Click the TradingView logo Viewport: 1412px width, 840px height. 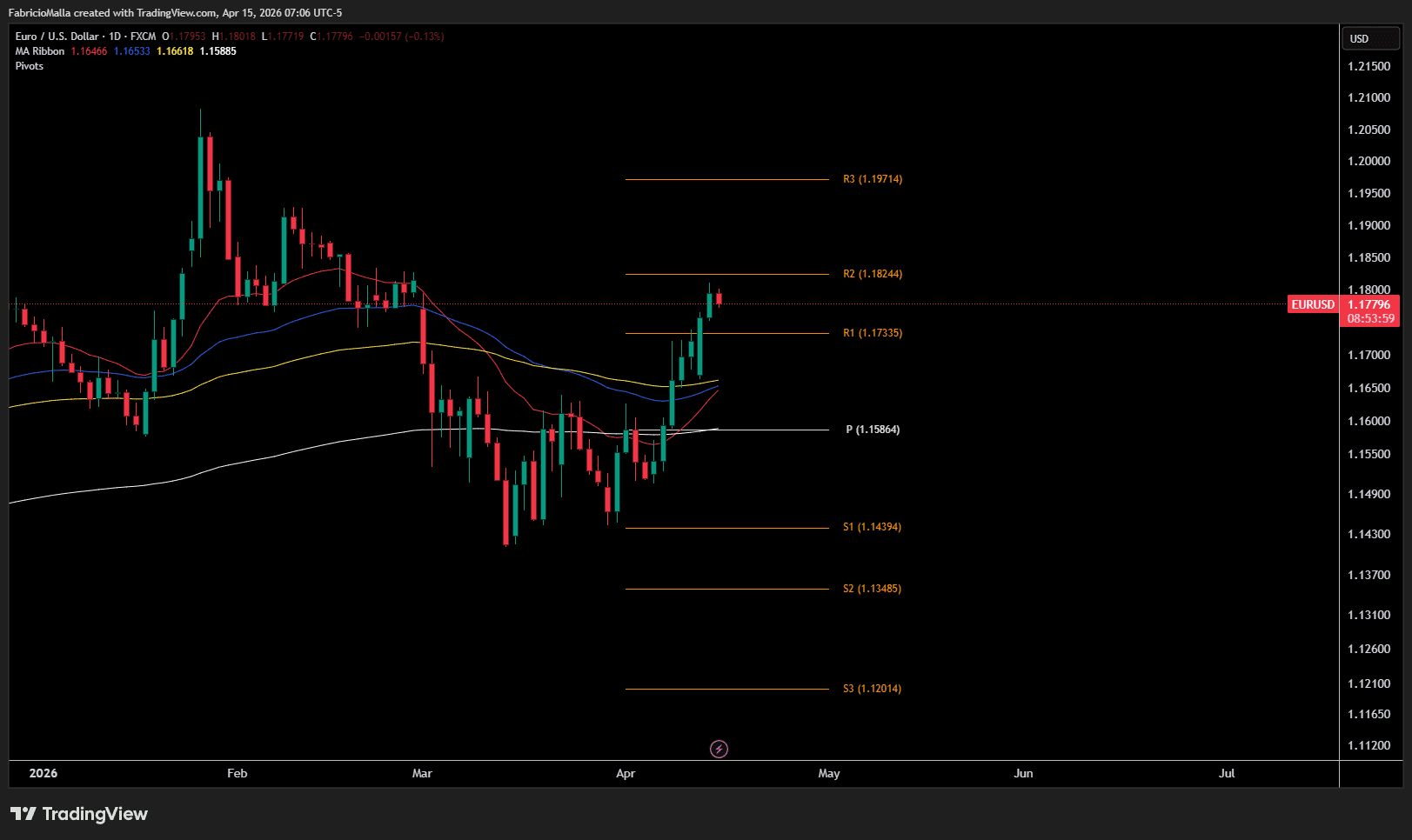tap(79, 814)
